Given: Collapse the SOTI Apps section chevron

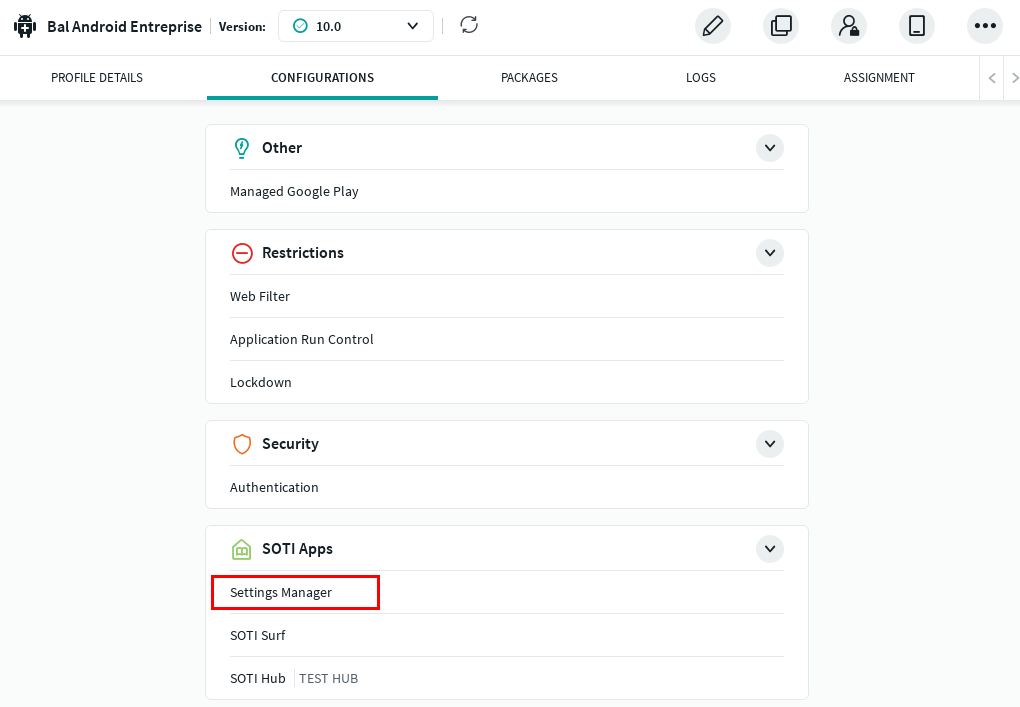Looking at the screenshot, I should point(769,549).
